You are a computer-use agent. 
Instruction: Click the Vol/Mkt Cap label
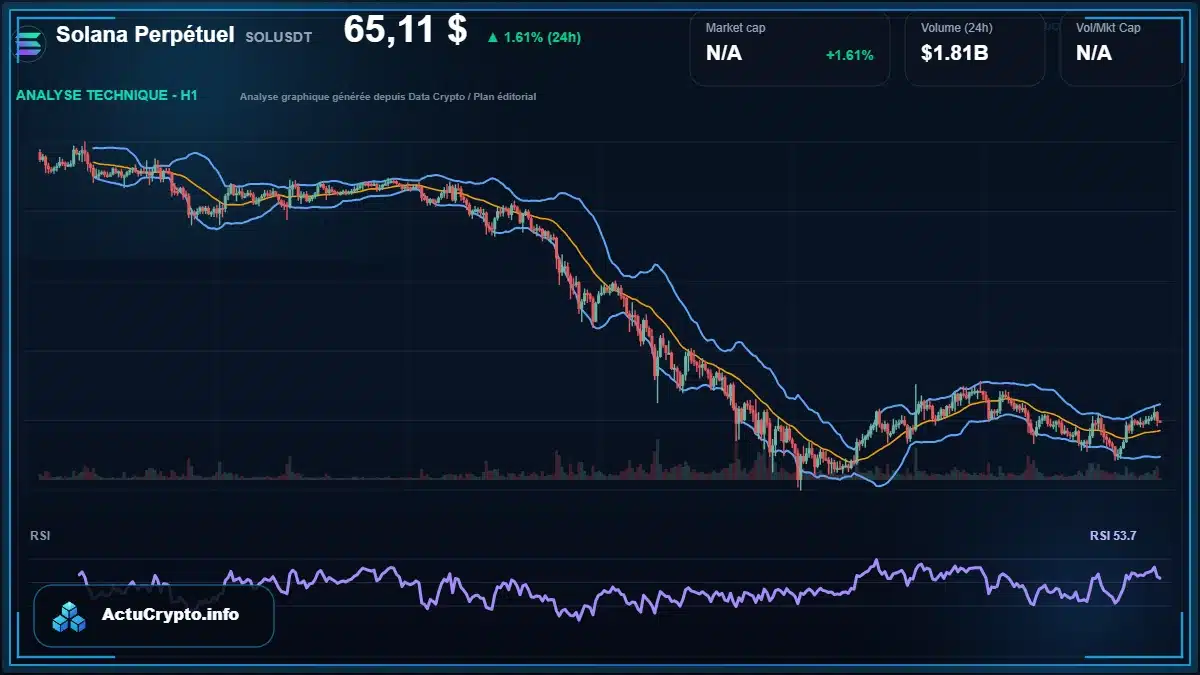[x=1108, y=28]
